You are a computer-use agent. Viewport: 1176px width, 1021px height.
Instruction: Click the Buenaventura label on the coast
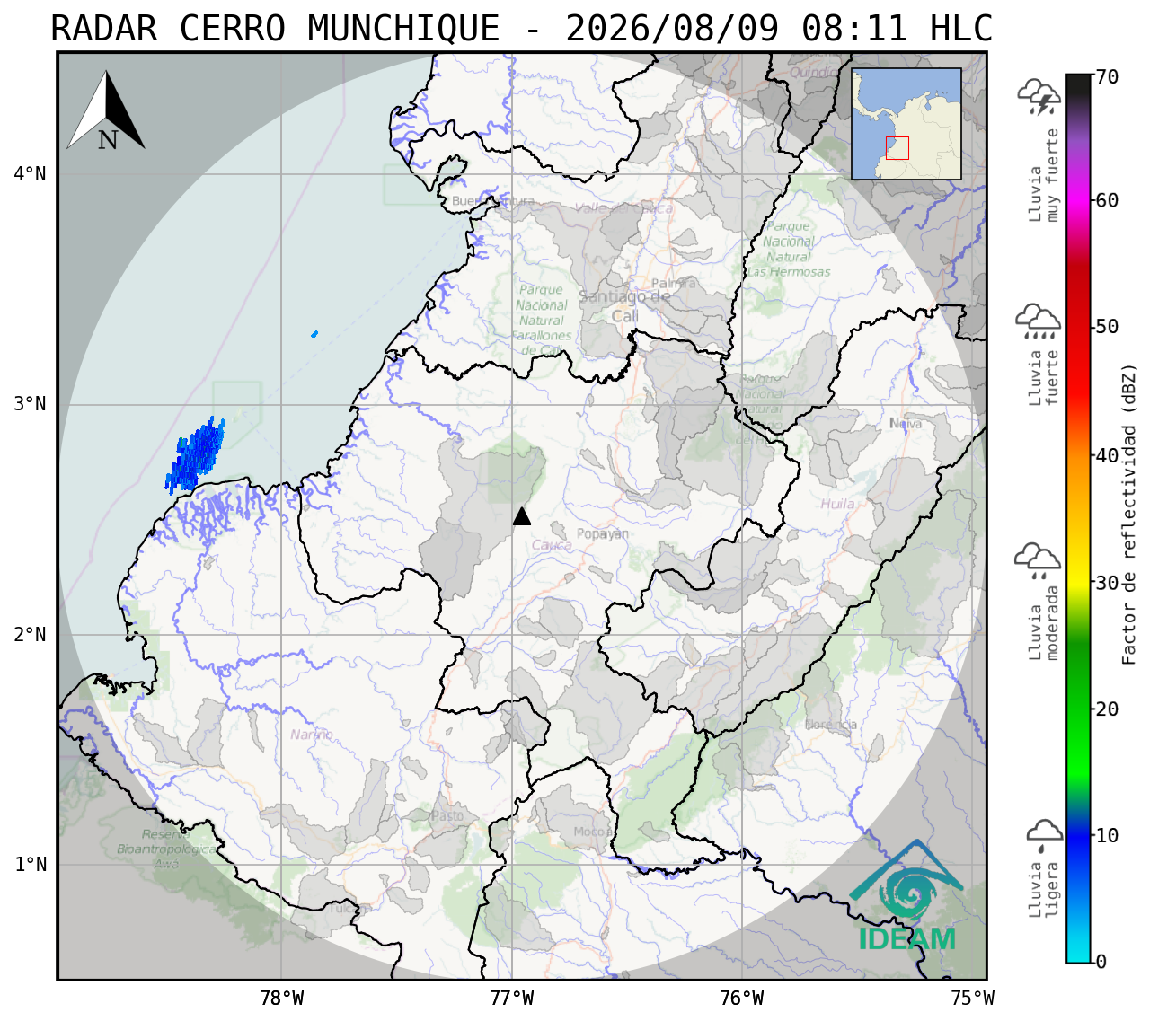pos(493,201)
